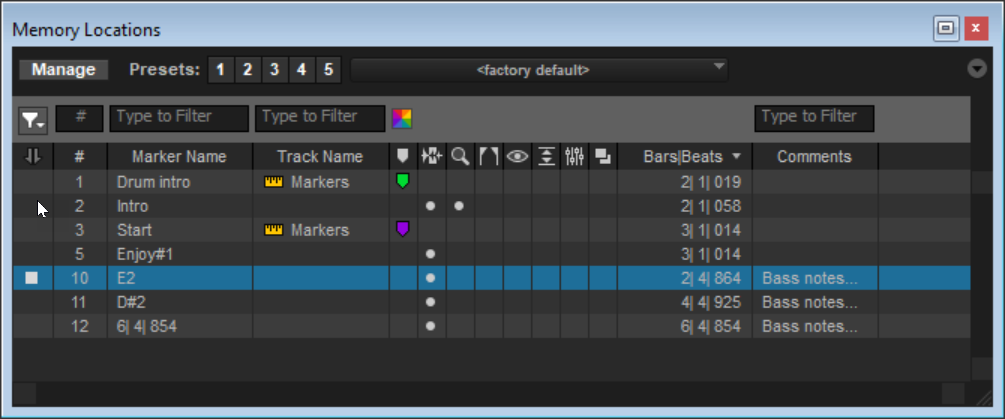The image size is (1005, 419).
Task: Open the filter funnel dropdown menu
Action: [x=33, y=120]
